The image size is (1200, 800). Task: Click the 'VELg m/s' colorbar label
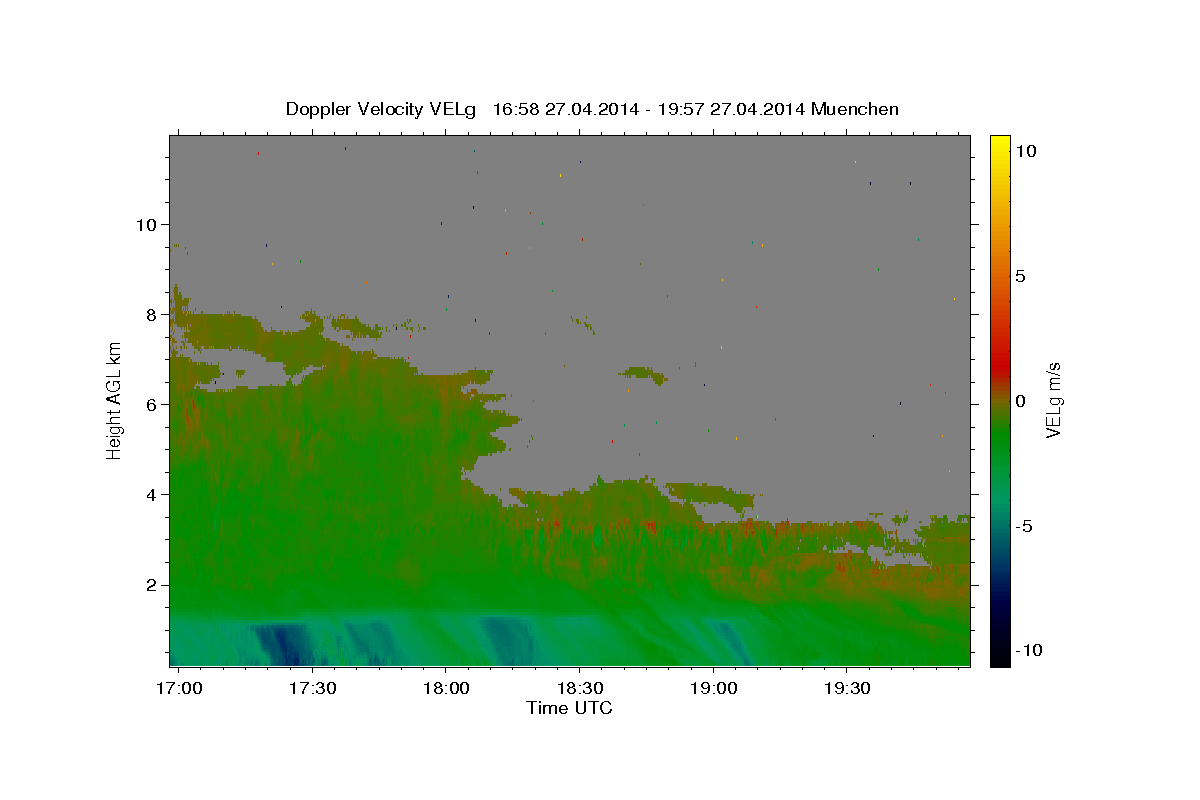tap(1054, 400)
